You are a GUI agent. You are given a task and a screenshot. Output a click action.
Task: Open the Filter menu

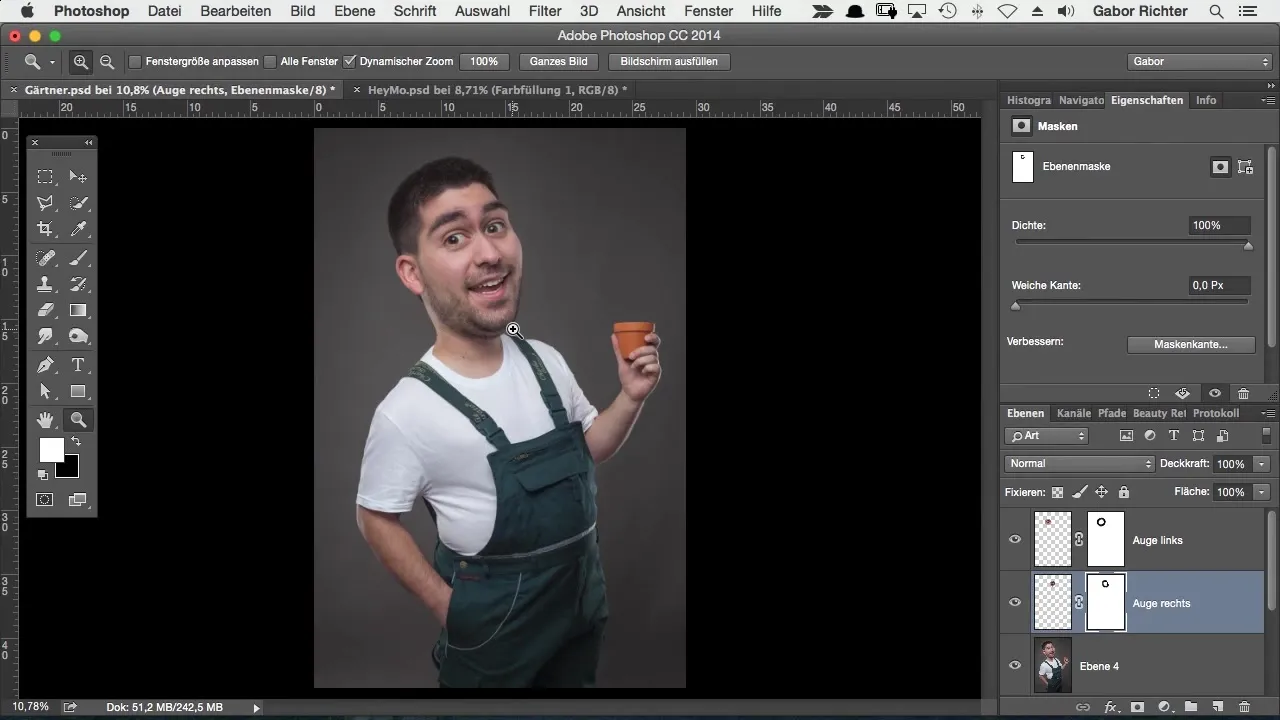coord(545,11)
